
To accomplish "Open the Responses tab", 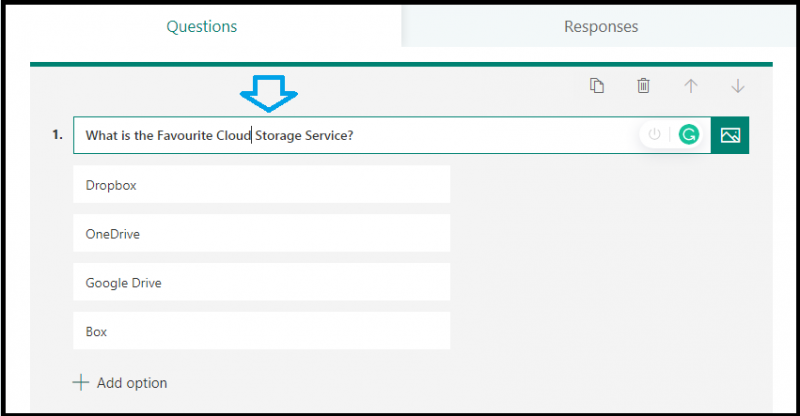I will [x=600, y=26].
